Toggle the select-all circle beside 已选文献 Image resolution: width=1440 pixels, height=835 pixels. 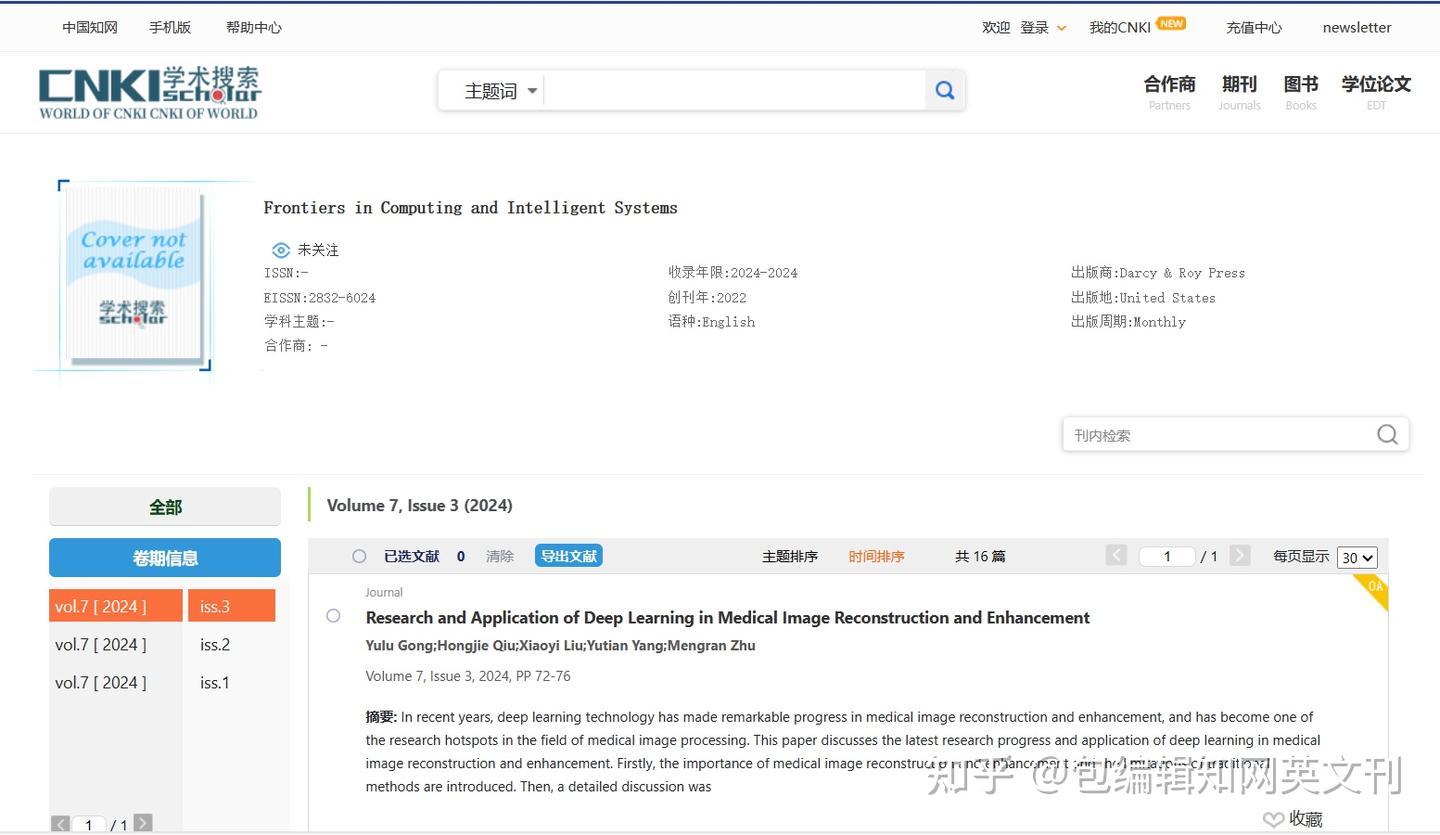point(359,556)
